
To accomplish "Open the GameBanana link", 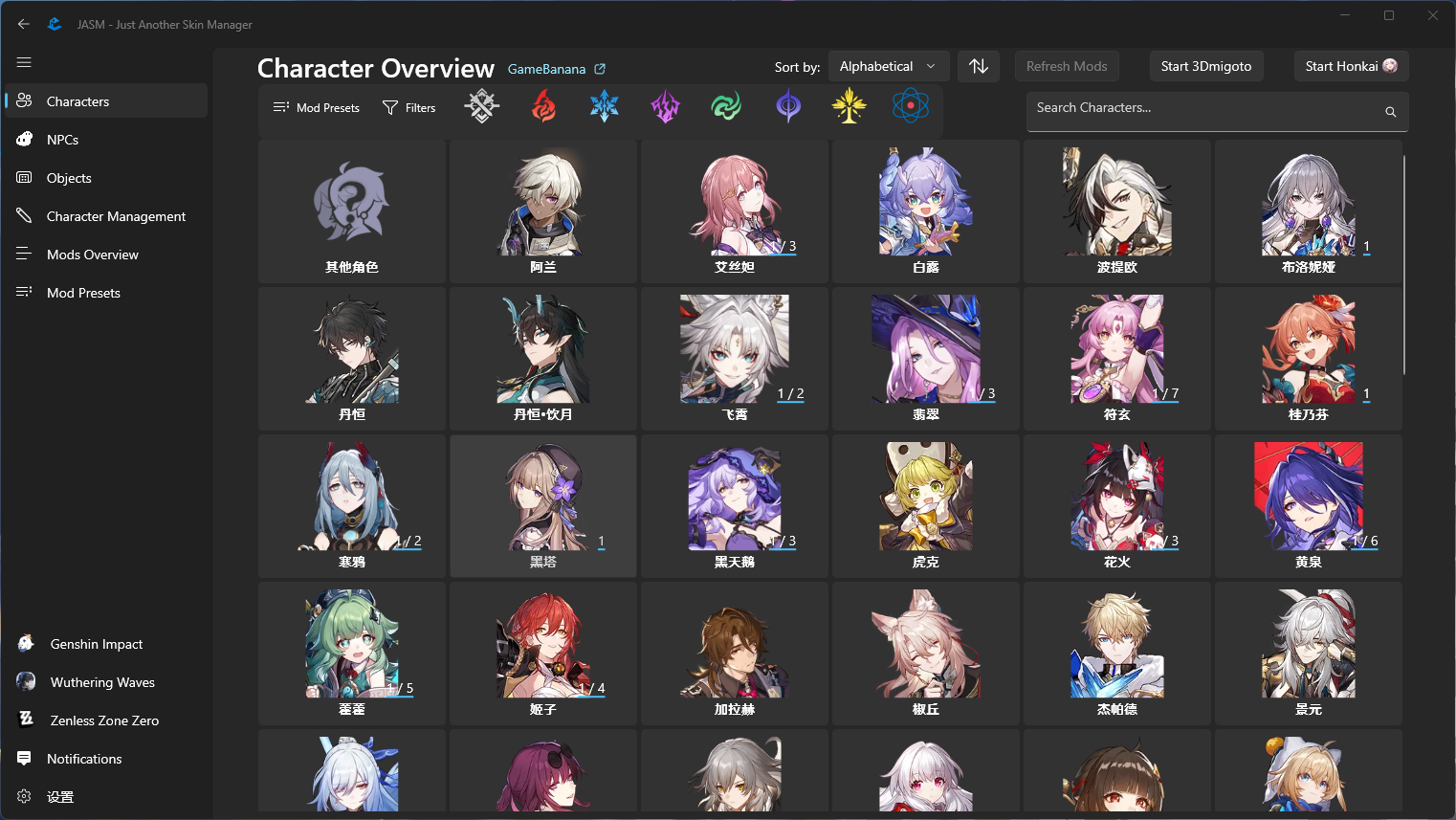I will pos(556,69).
